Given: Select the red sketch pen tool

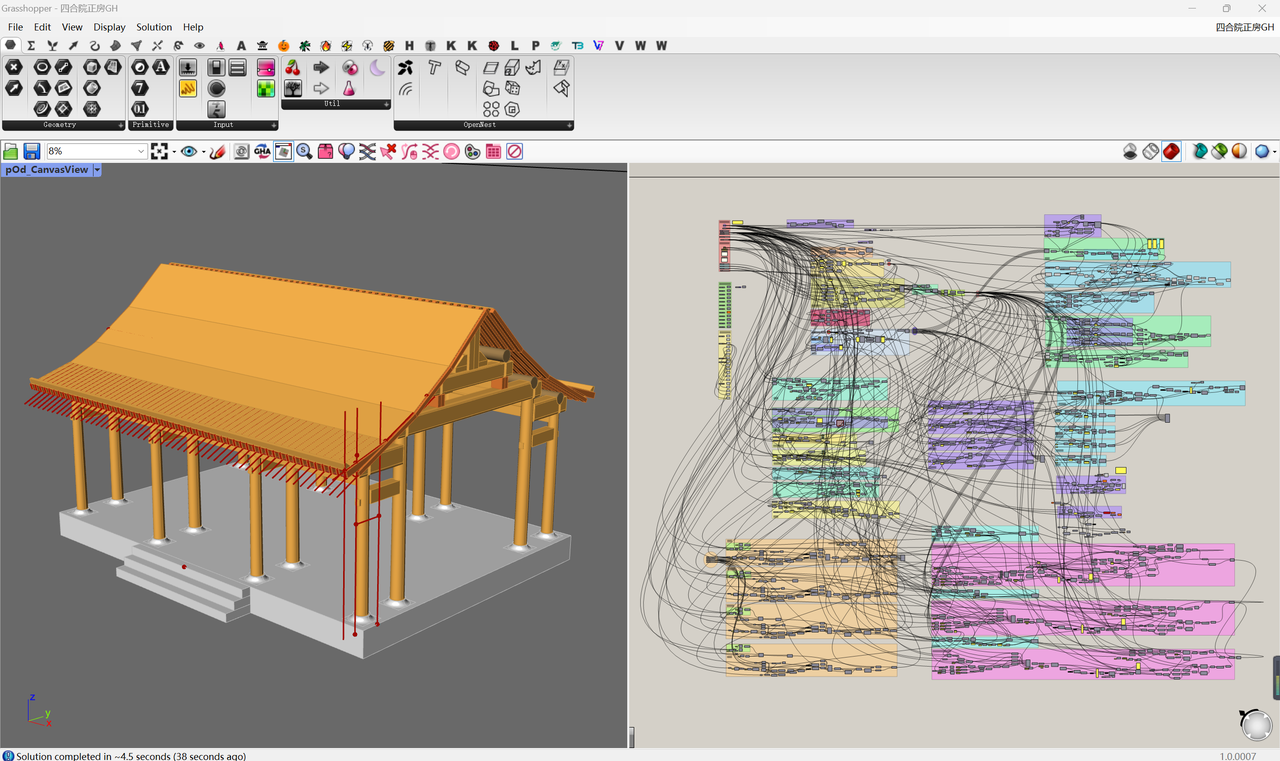Looking at the screenshot, I should pos(218,151).
